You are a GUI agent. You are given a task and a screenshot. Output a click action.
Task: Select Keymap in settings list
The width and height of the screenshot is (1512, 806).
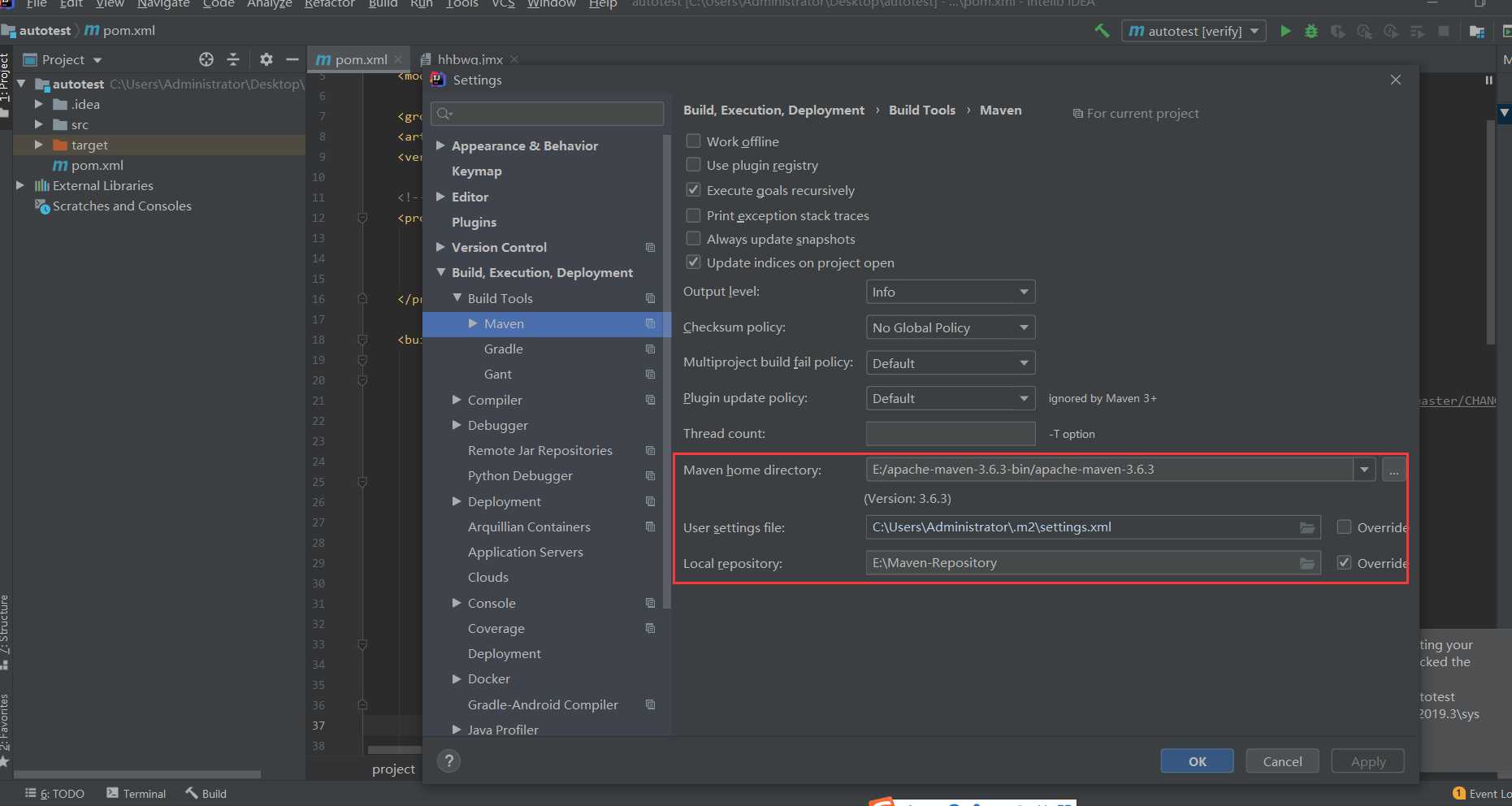pyautogui.click(x=476, y=171)
